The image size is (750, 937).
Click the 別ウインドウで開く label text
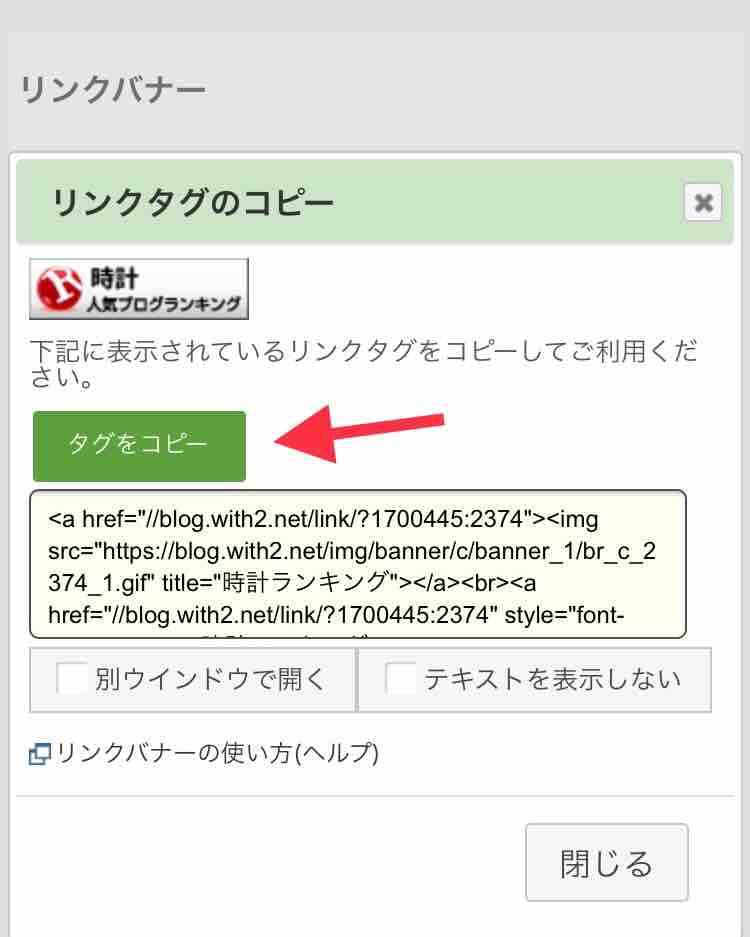pyautogui.click(x=210, y=679)
